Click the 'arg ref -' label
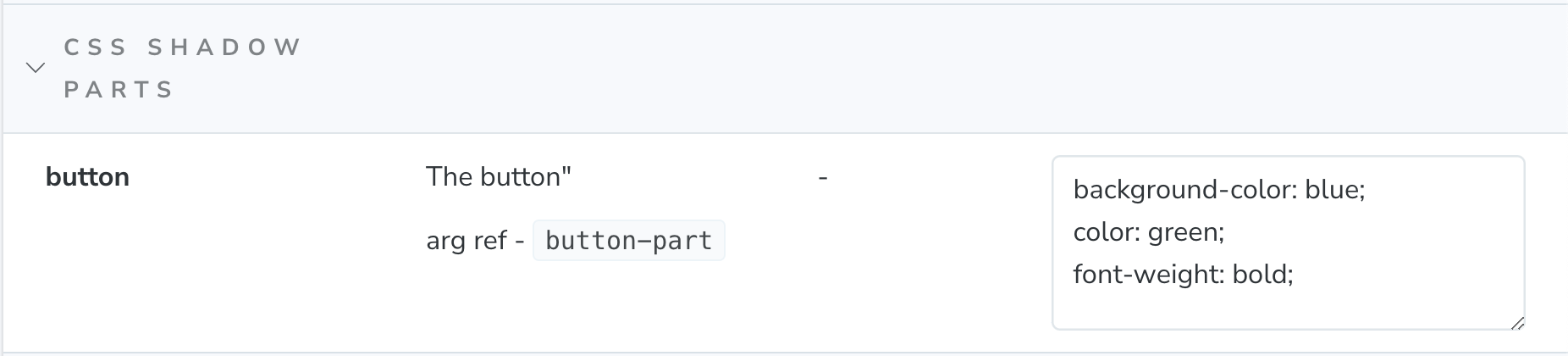 (x=475, y=241)
